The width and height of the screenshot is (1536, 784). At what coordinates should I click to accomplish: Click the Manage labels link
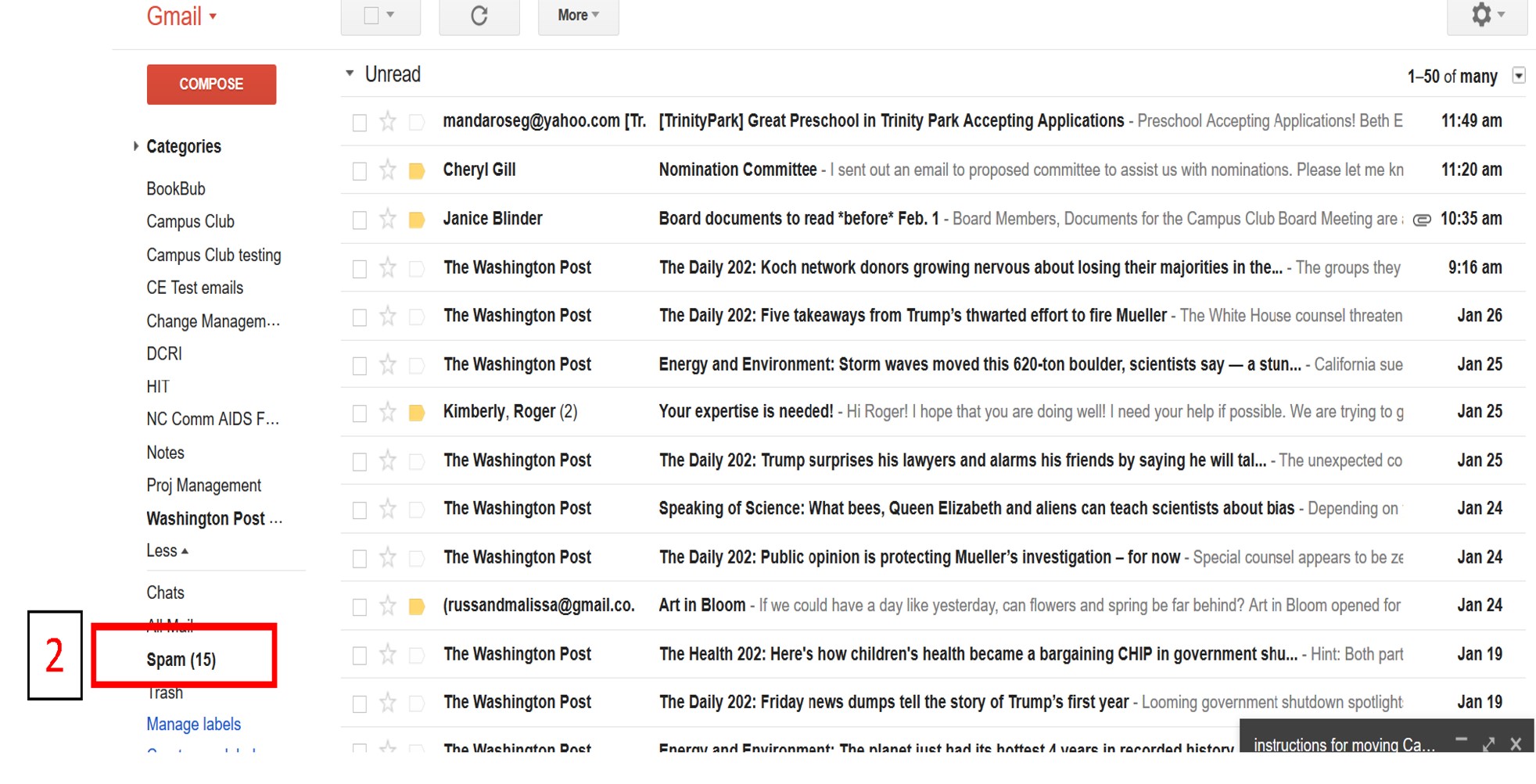193,725
